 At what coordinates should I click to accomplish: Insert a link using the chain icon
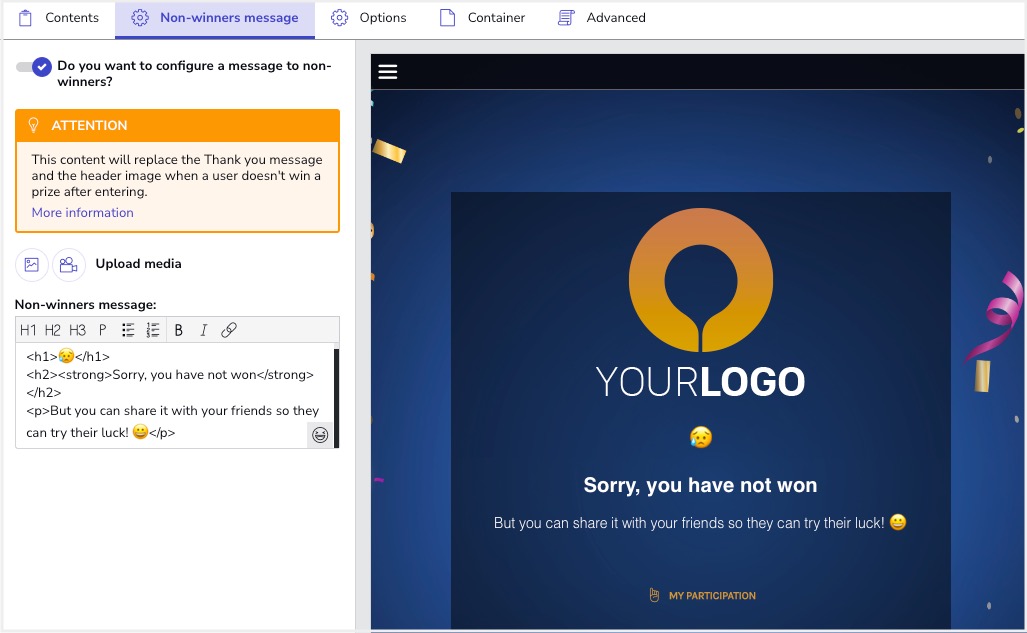point(229,330)
